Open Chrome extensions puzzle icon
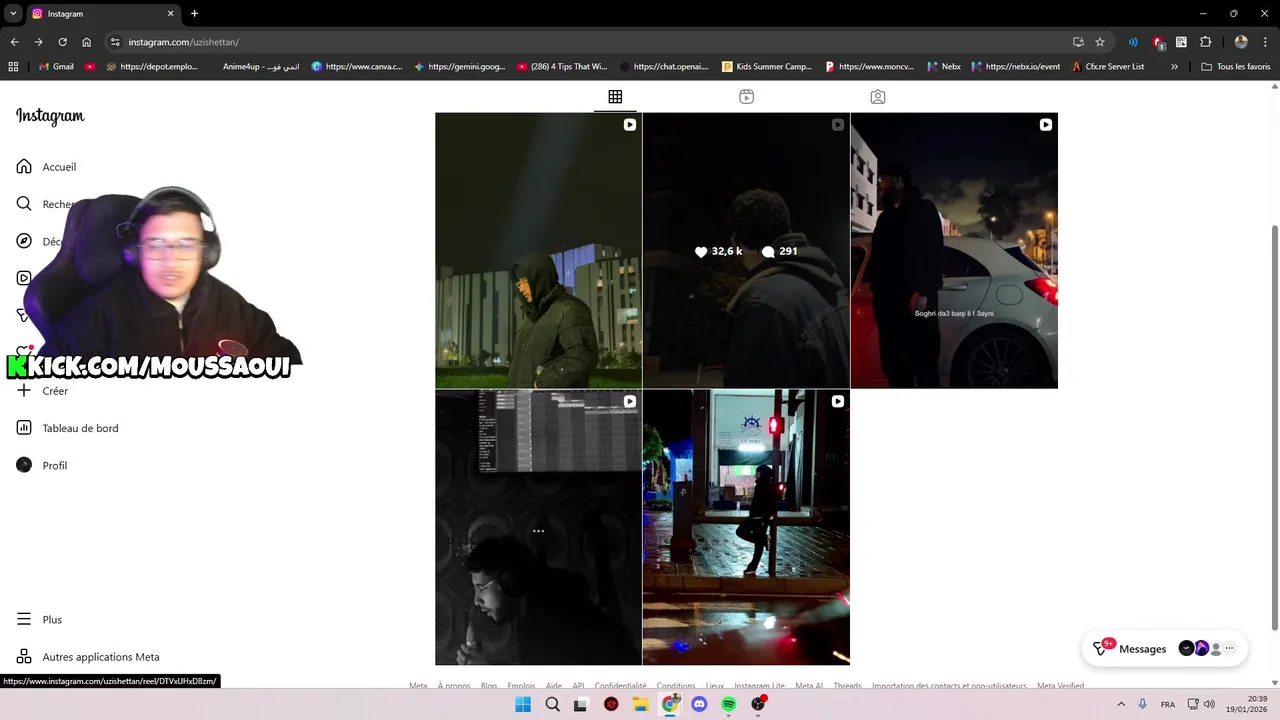This screenshot has width=1280, height=720. click(1205, 42)
